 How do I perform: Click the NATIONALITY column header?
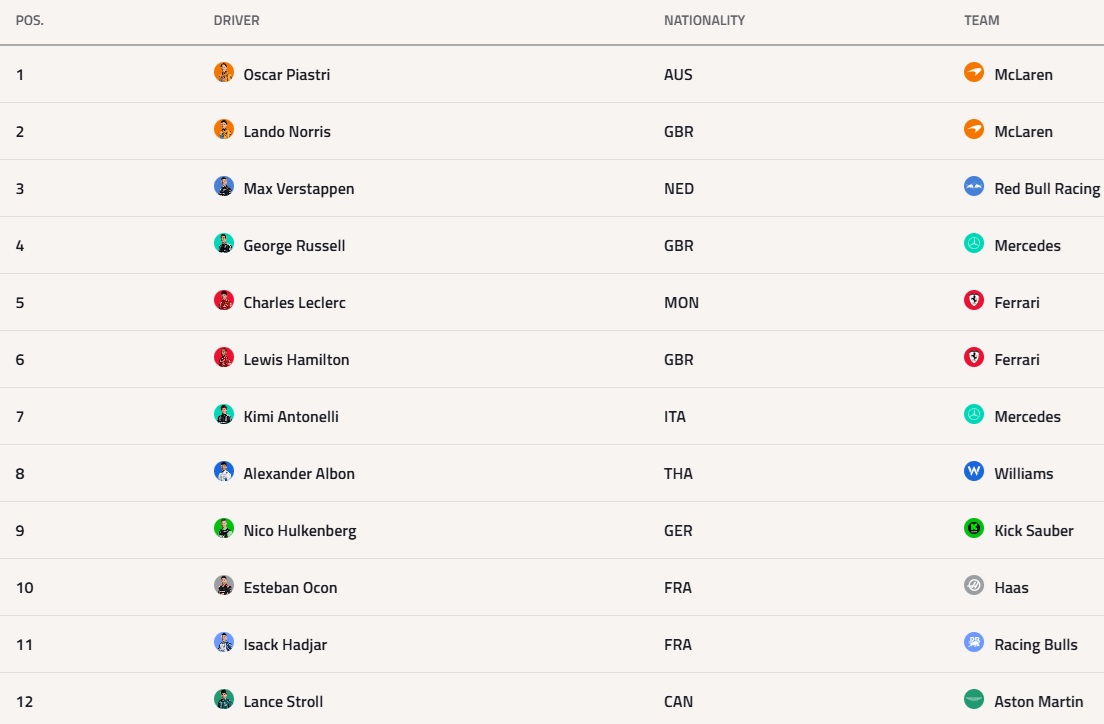[704, 20]
